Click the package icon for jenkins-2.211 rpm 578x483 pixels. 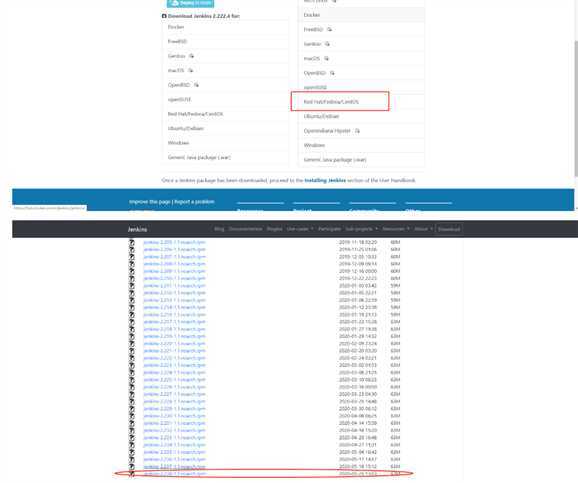coord(132,286)
